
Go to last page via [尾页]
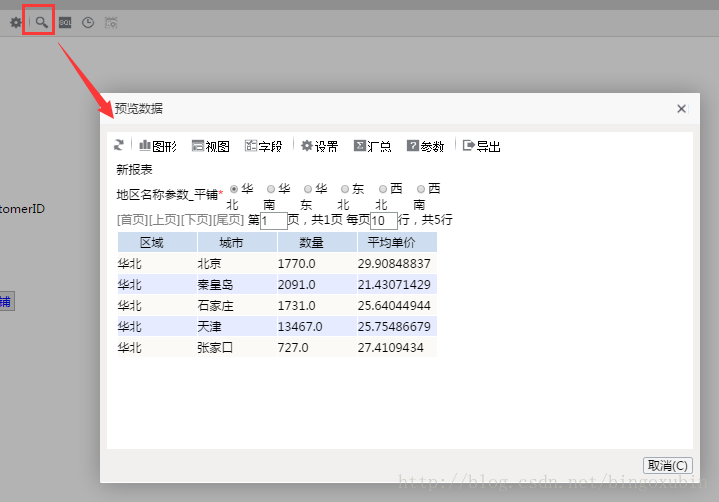click(228, 220)
